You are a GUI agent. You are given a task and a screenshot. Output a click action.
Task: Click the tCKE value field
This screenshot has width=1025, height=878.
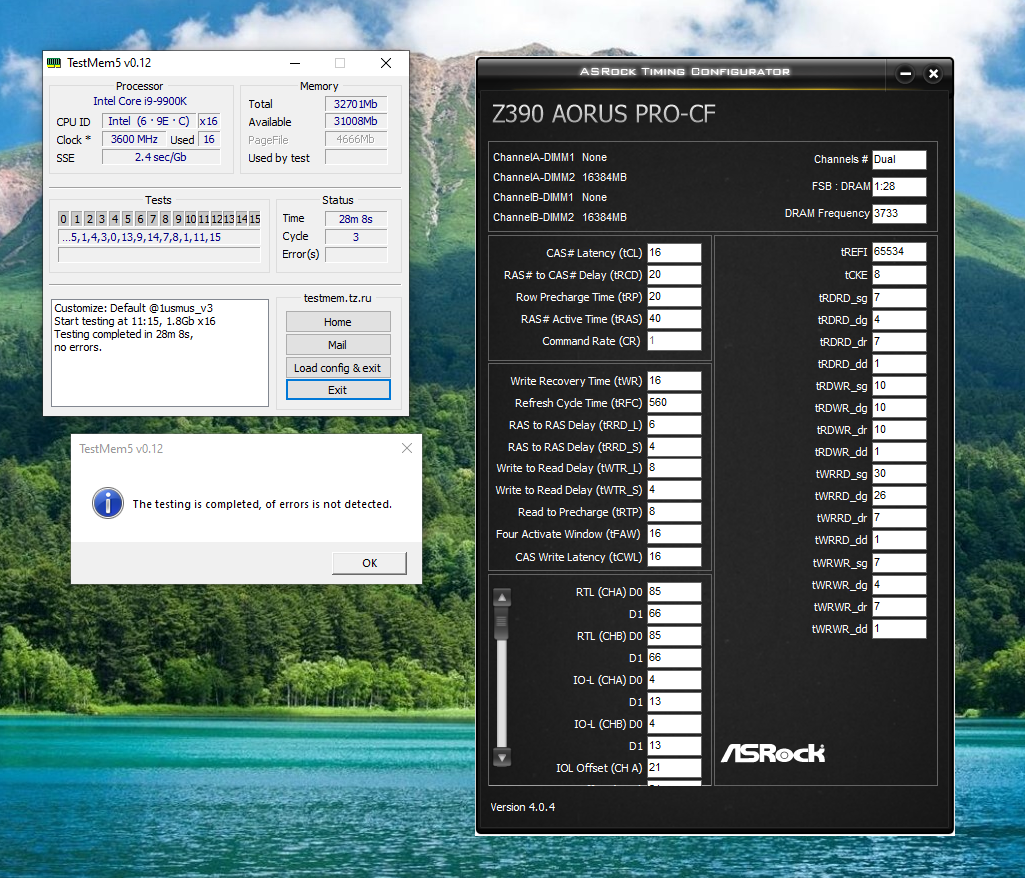(x=899, y=275)
